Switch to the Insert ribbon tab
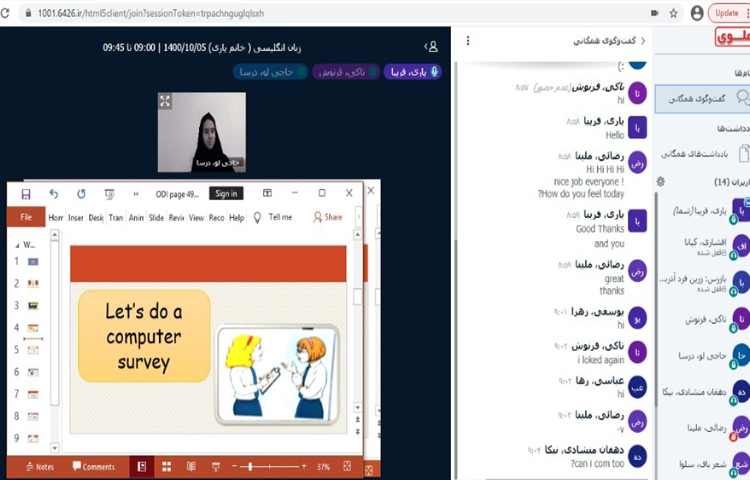750x480 pixels. coord(76,218)
